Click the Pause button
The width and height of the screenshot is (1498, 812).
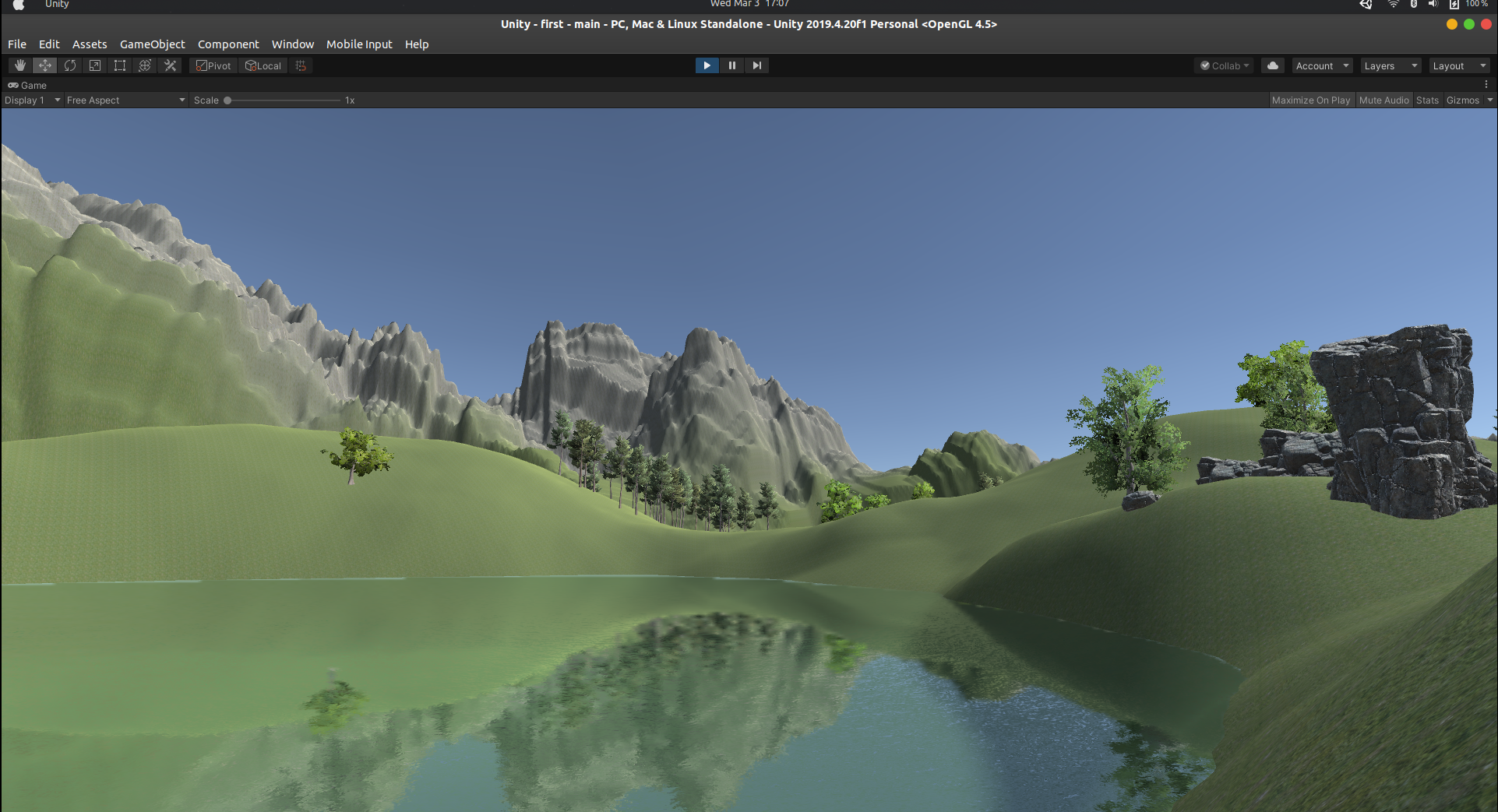[x=731, y=65]
